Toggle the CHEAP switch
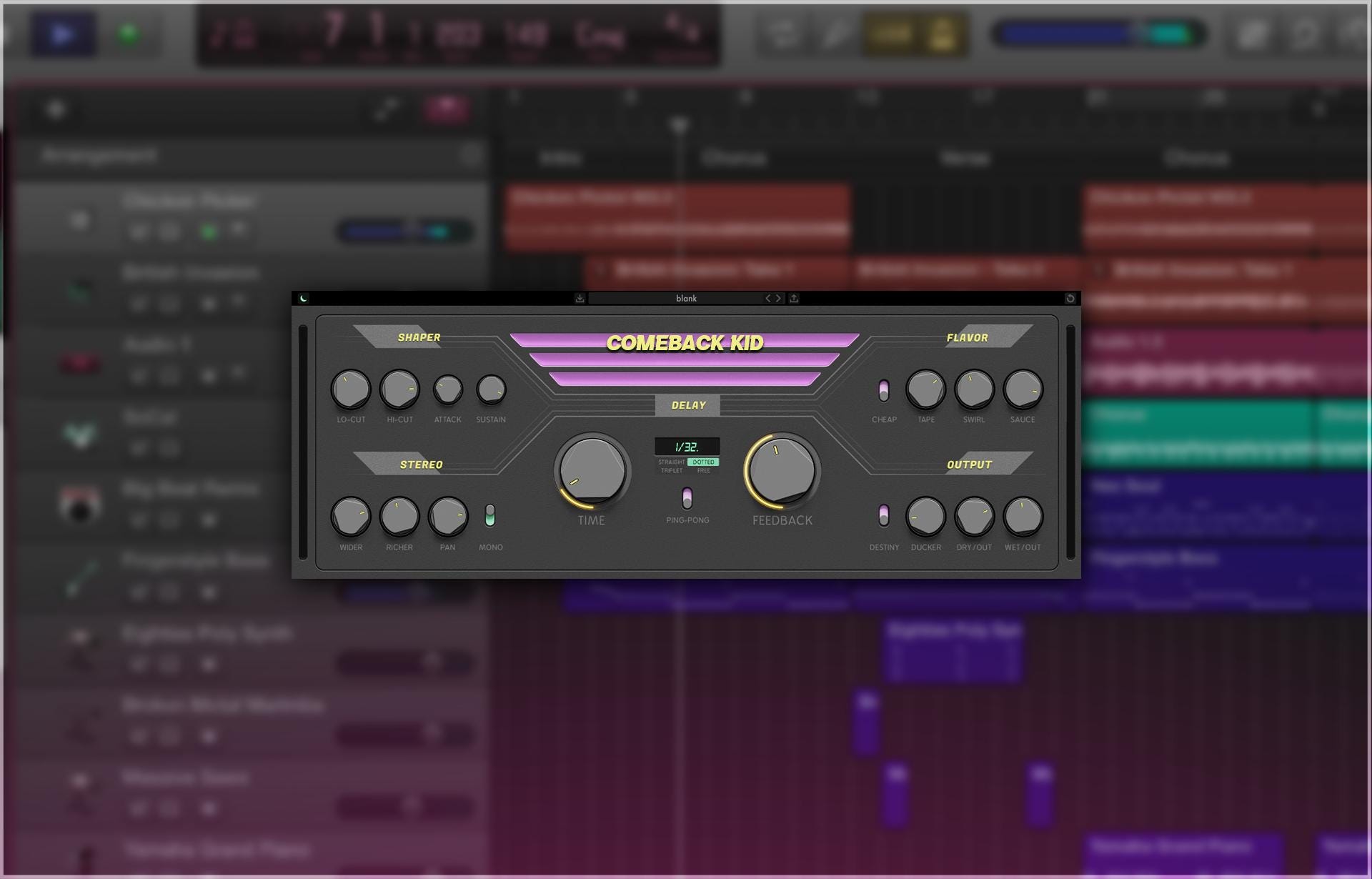 [x=884, y=390]
